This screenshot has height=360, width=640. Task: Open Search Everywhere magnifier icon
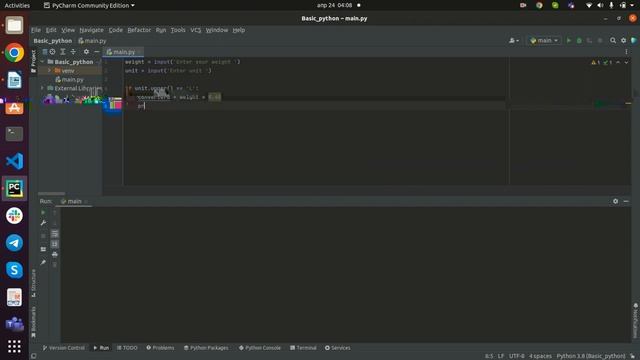click(x=613, y=40)
